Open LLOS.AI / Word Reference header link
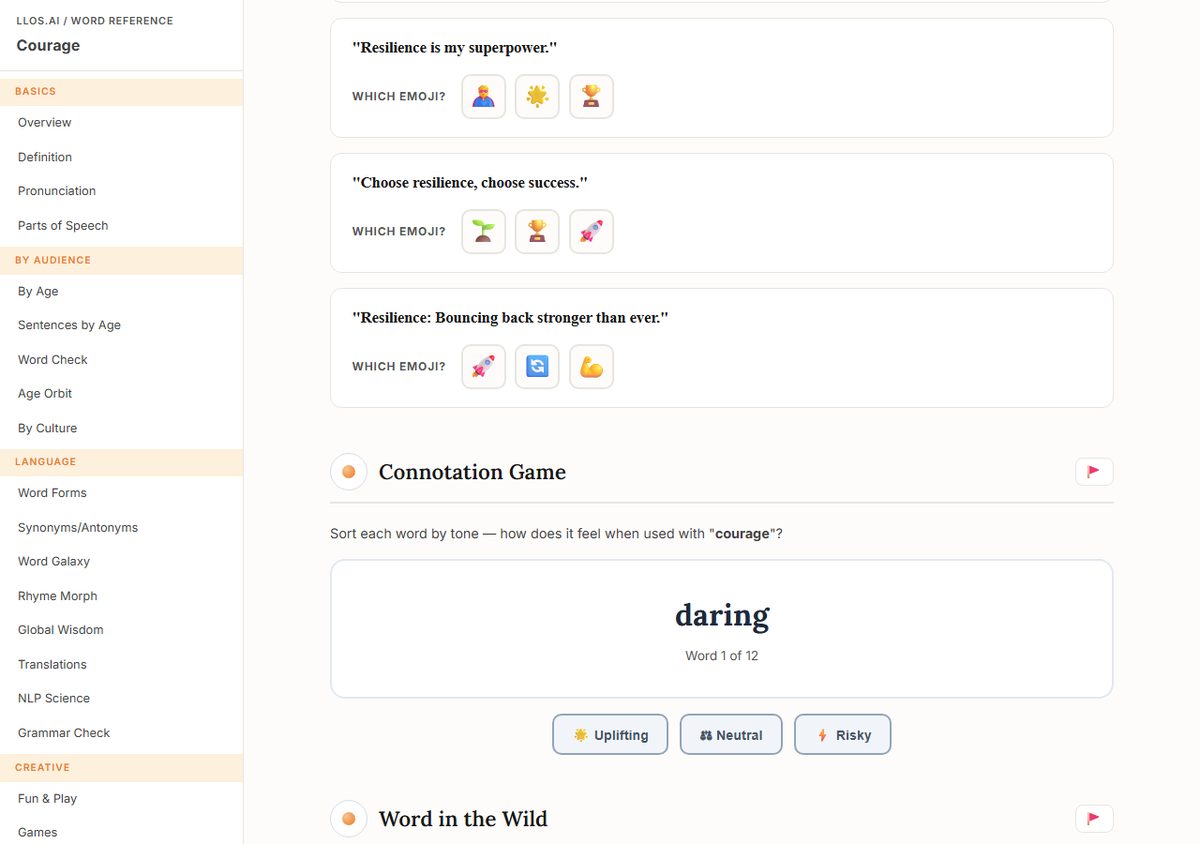This screenshot has height=844, width=1200. coord(94,21)
